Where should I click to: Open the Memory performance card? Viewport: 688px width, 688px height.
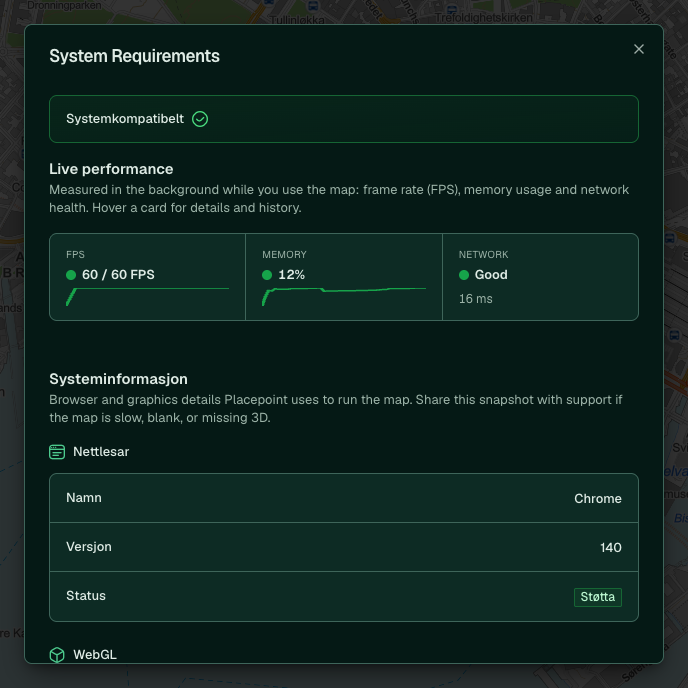[344, 277]
